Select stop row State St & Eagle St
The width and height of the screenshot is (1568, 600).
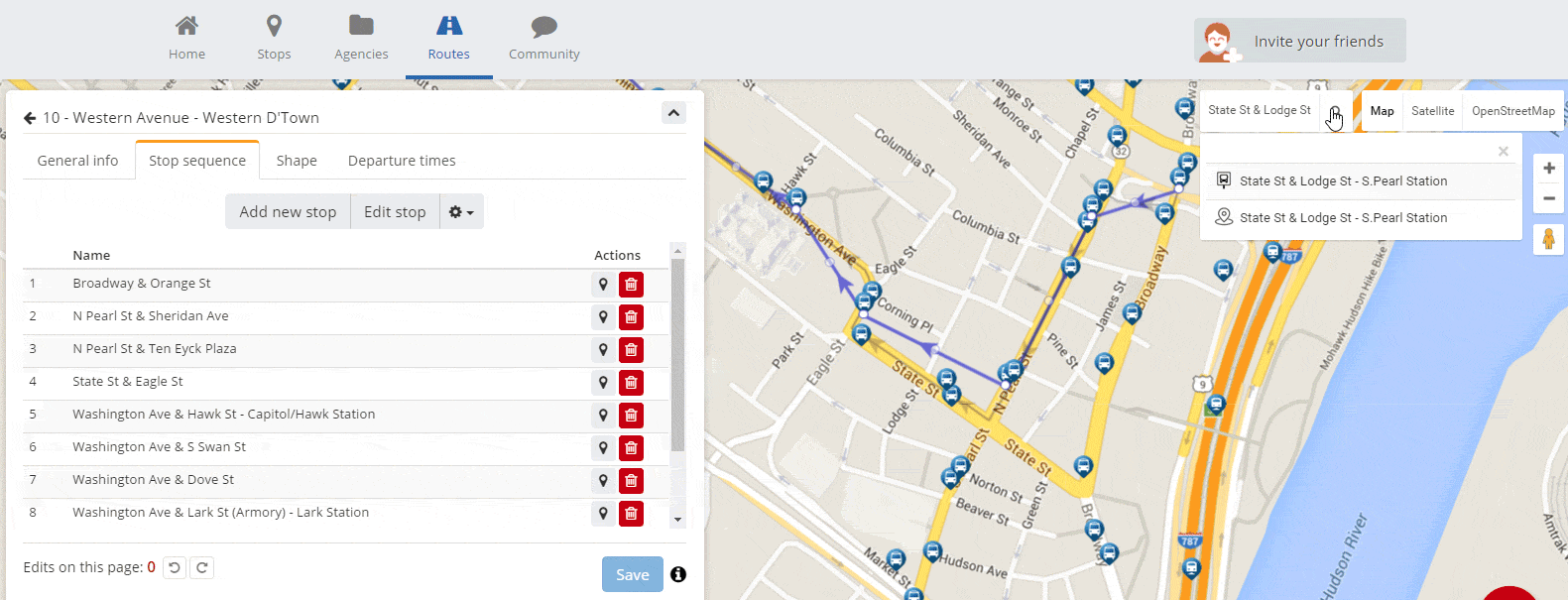coord(346,383)
